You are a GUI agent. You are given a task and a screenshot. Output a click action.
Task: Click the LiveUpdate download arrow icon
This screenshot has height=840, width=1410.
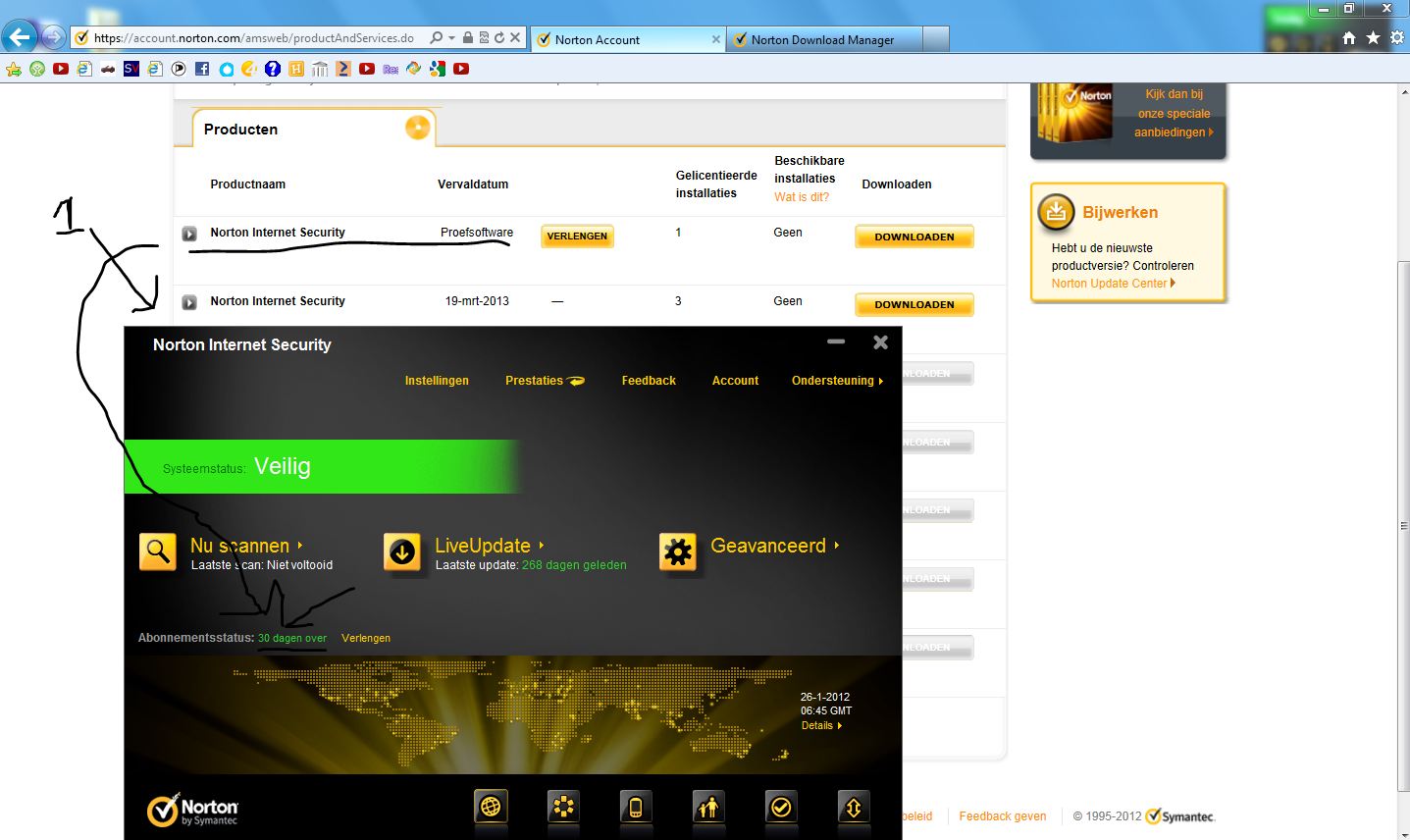pyautogui.click(x=402, y=551)
